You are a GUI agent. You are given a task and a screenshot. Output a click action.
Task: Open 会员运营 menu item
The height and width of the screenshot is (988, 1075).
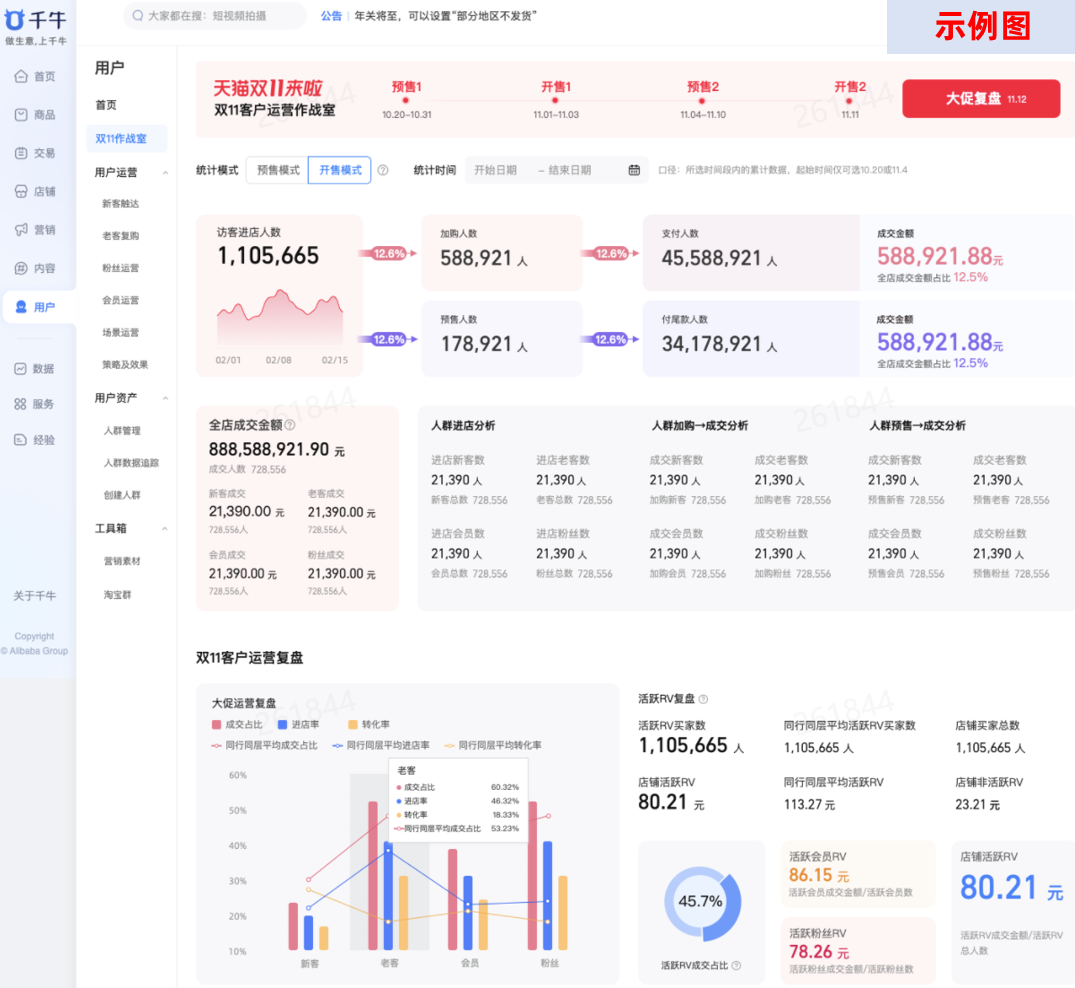(x=121, y=300)
